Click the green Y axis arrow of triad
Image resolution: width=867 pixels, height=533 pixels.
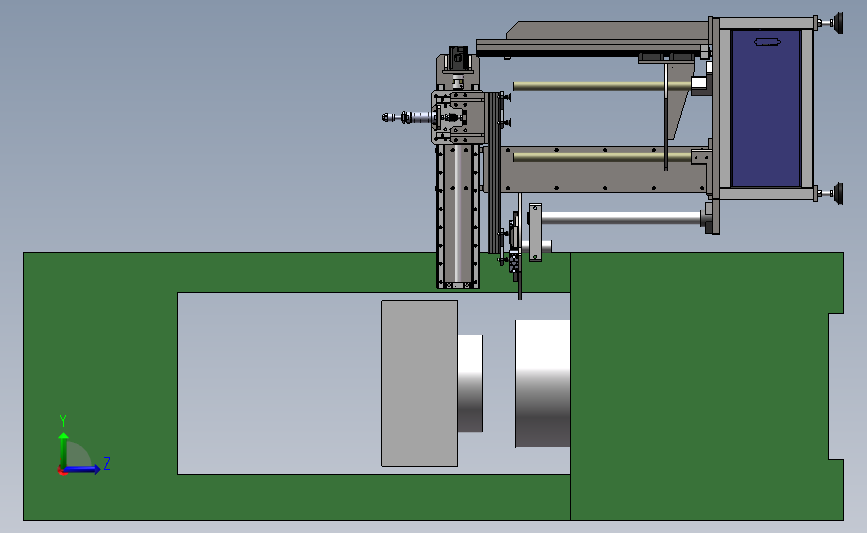(x=63, y=449)
